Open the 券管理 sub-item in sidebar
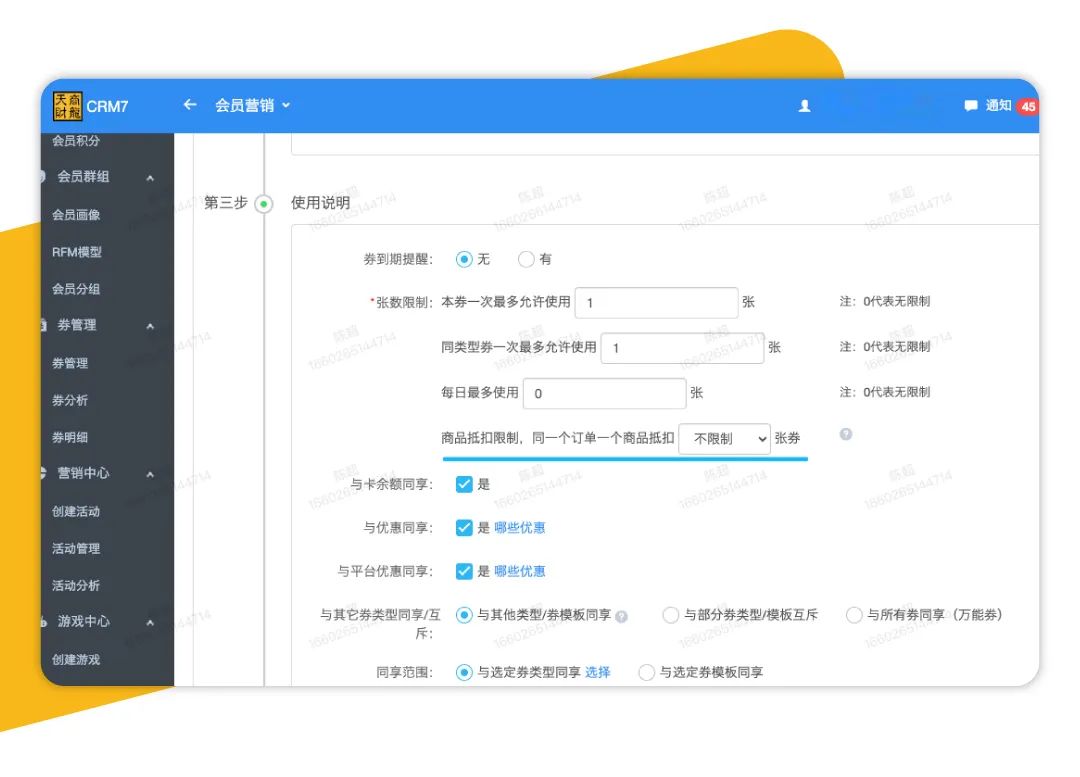1080x777 pixels. 70,363
